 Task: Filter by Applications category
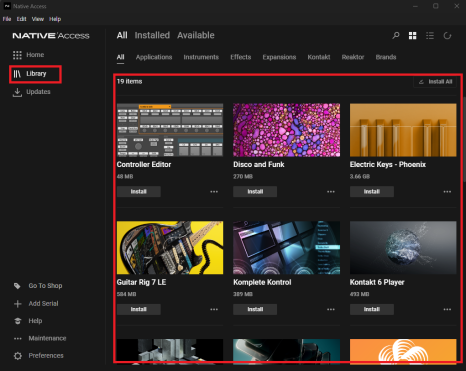(154, 57)
